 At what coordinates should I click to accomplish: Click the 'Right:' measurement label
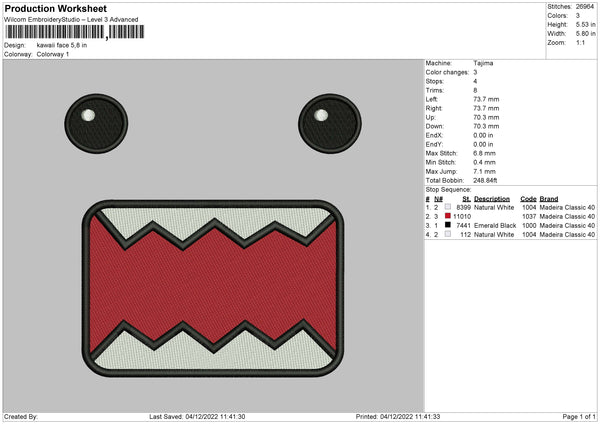434,108
